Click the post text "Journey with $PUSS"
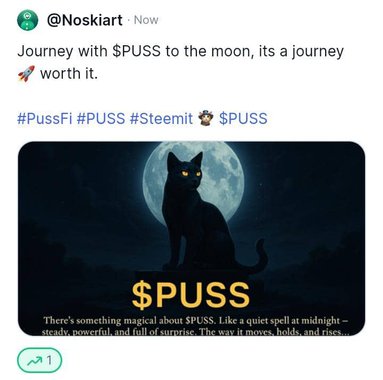The width and height of the screenshot is (383, 380). (x=89, y=52)
